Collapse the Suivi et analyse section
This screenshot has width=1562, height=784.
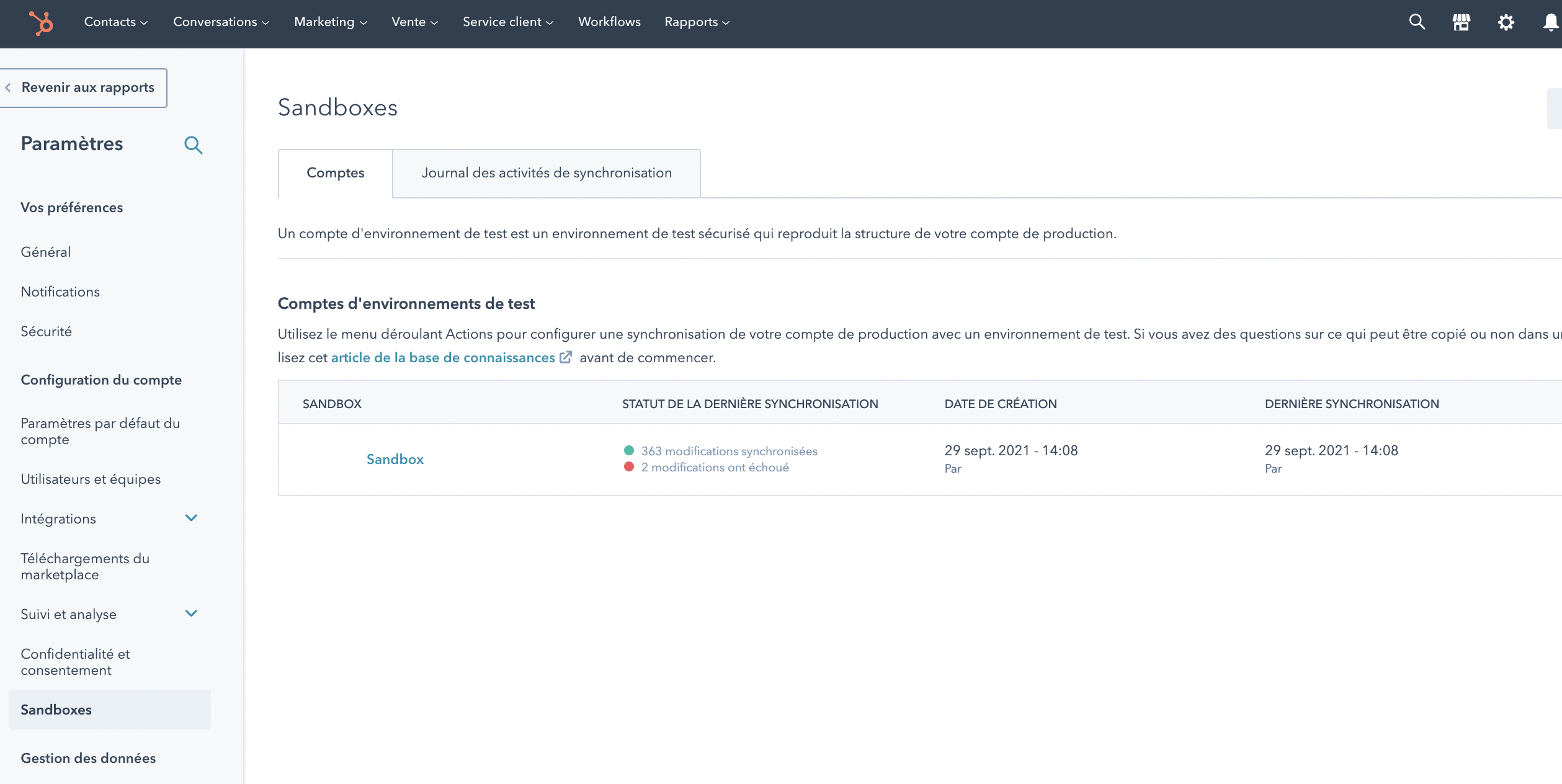pos(191,613)
